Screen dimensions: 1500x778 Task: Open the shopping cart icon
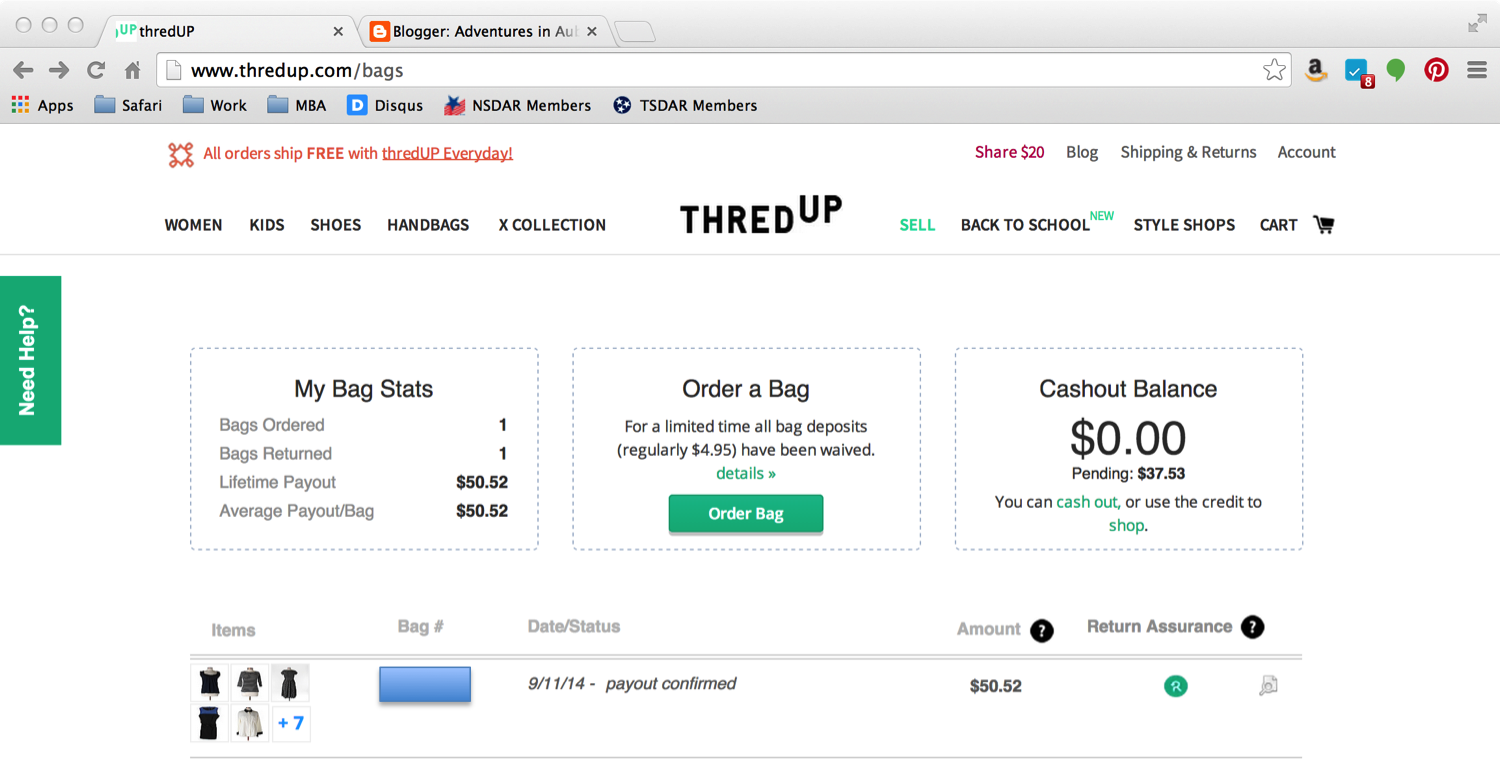1323,225
